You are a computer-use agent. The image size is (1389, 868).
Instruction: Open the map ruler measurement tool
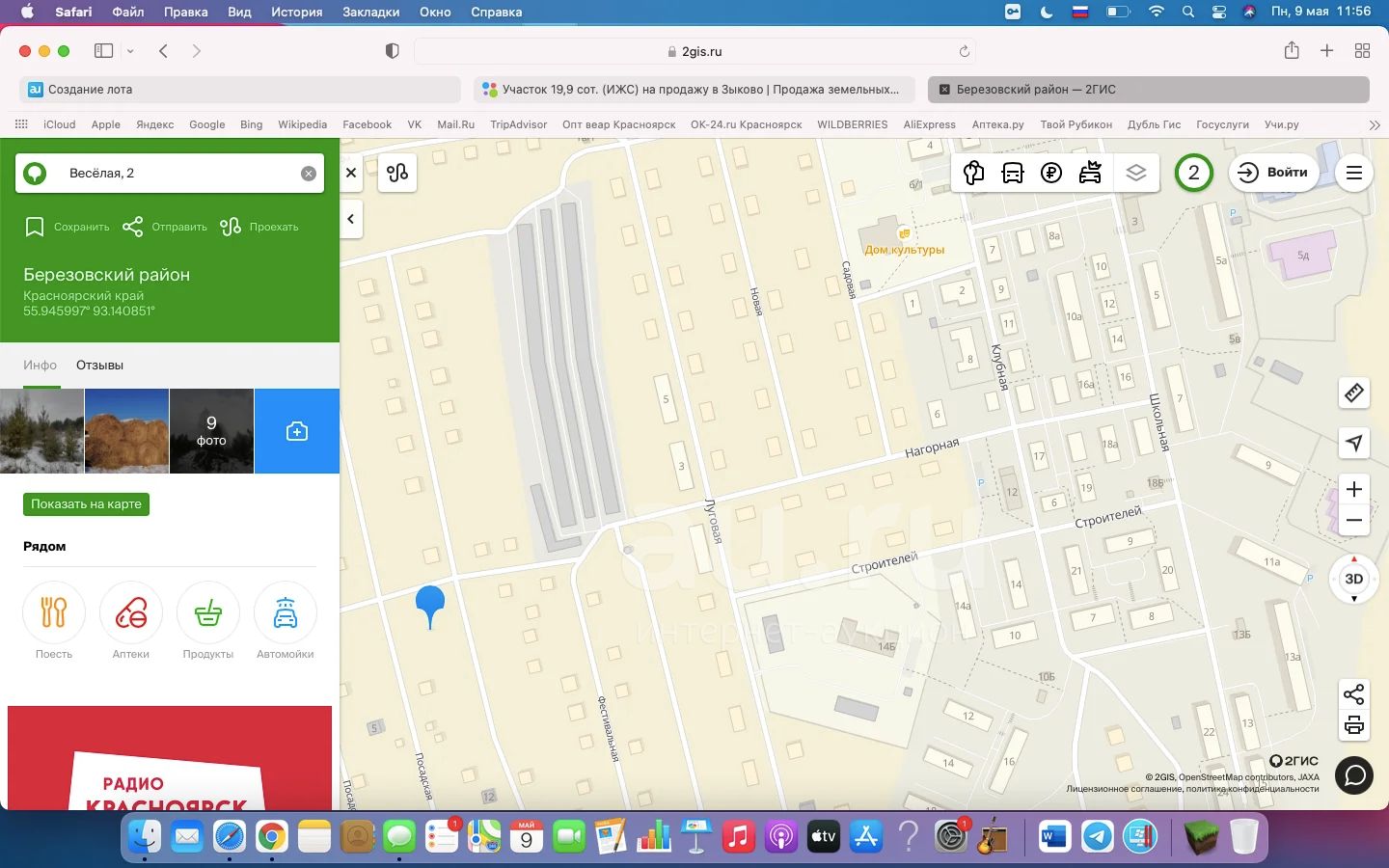[1354, 393]
